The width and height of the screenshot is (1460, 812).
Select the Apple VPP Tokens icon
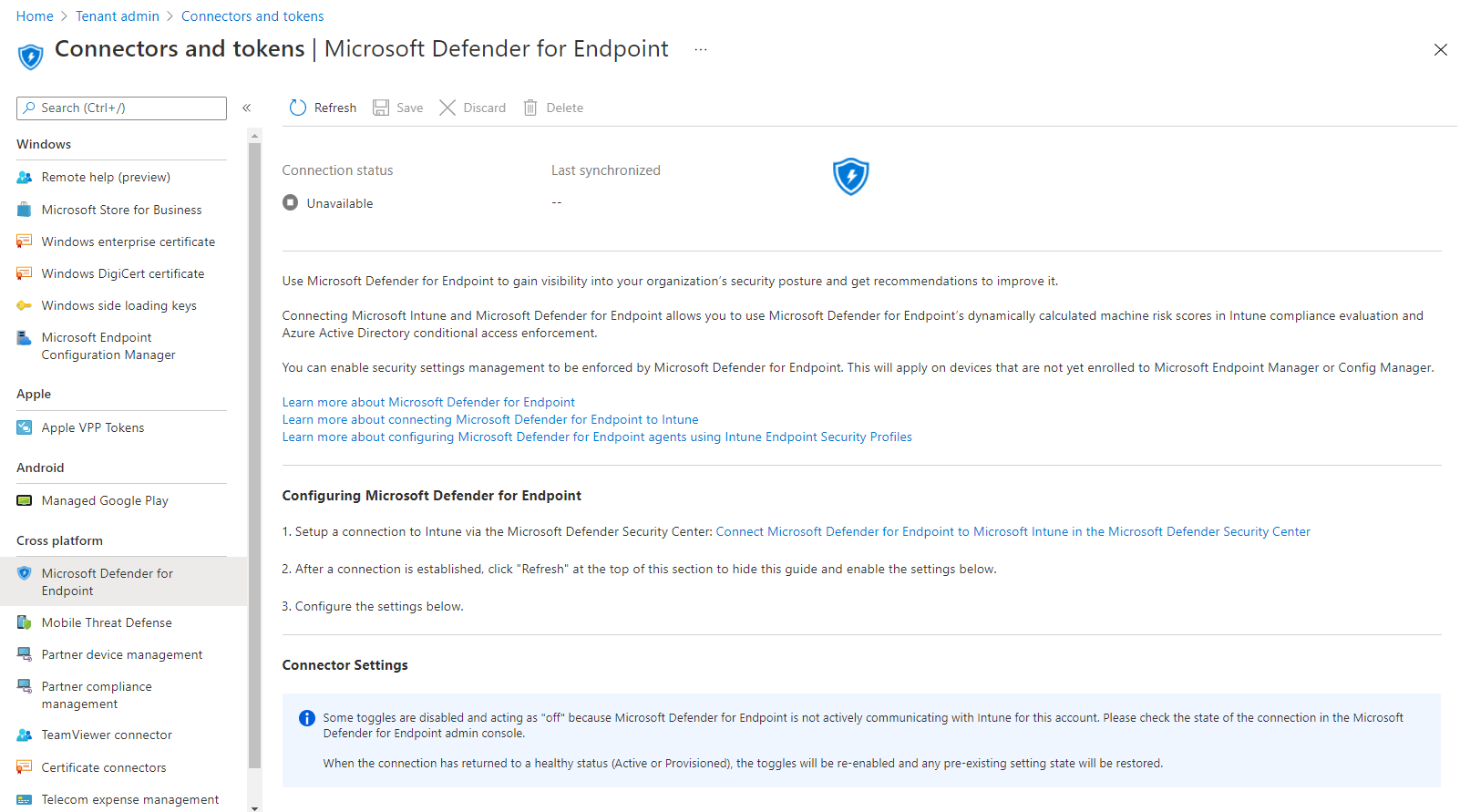25,427
